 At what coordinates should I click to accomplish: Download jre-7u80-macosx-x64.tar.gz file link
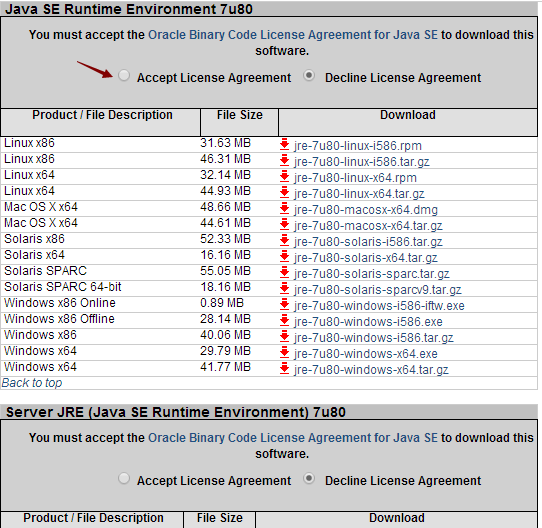tap(368, 226)
